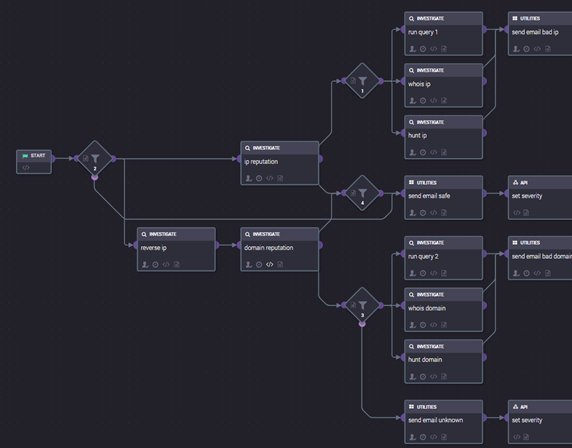Select the "send email bad domain" action name
This screenshot has width=572, height=448.
(541, 256)
